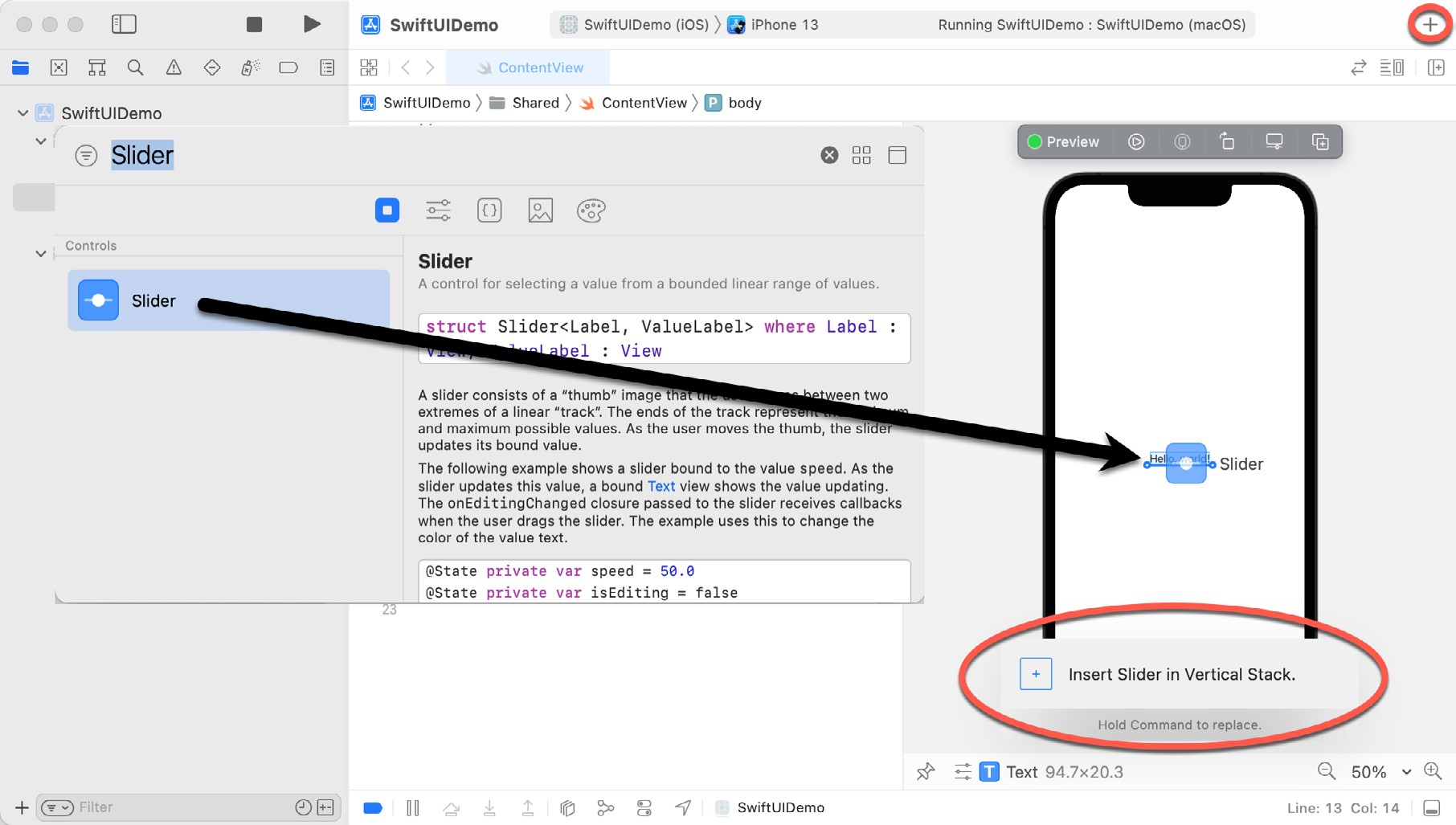Open canvas settings sliders icon

963,772
